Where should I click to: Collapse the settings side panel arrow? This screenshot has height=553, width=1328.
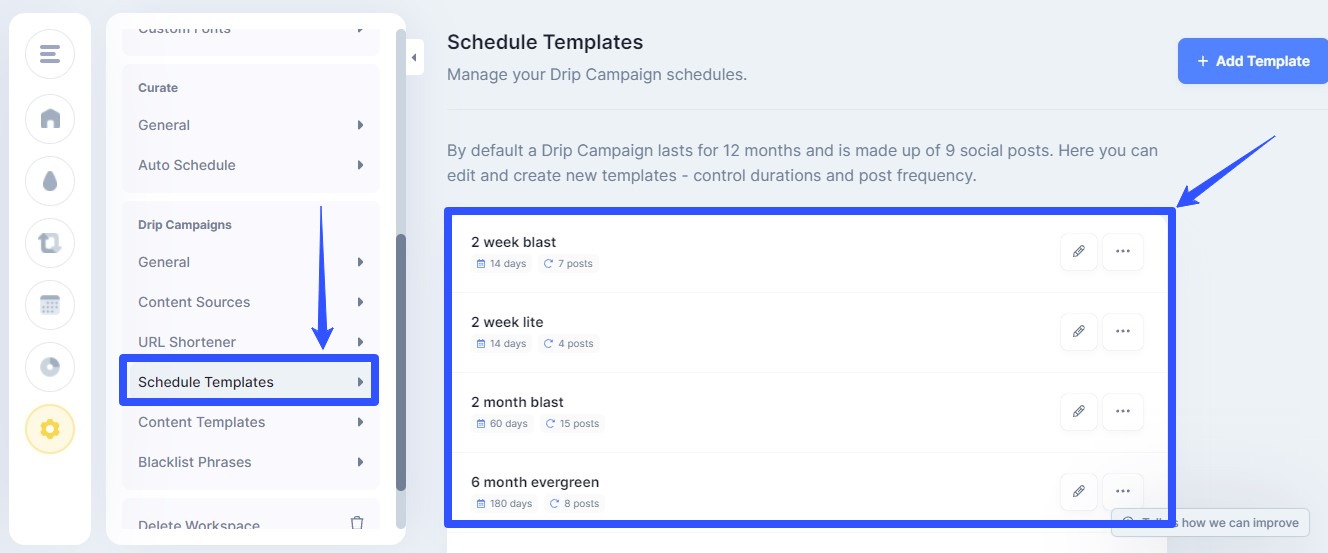[x=414, y=58]
